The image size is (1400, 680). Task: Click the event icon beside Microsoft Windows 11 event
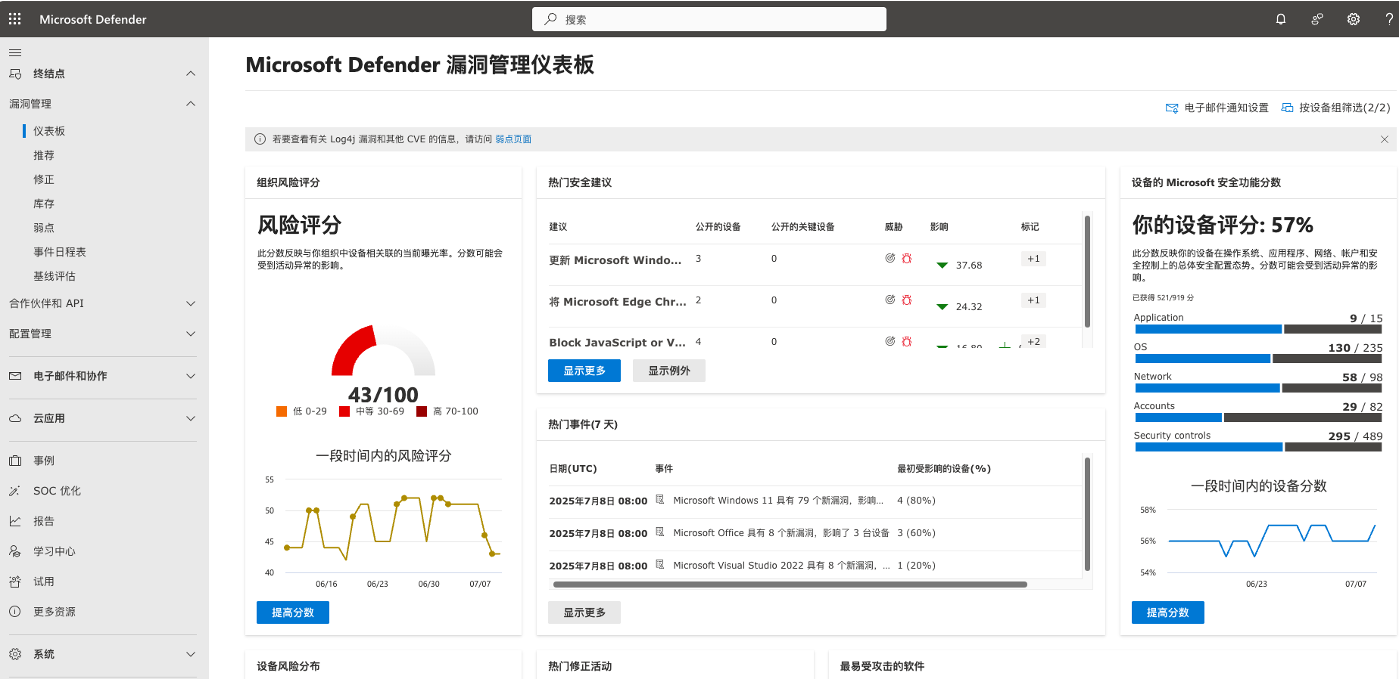tap(660, 500)
